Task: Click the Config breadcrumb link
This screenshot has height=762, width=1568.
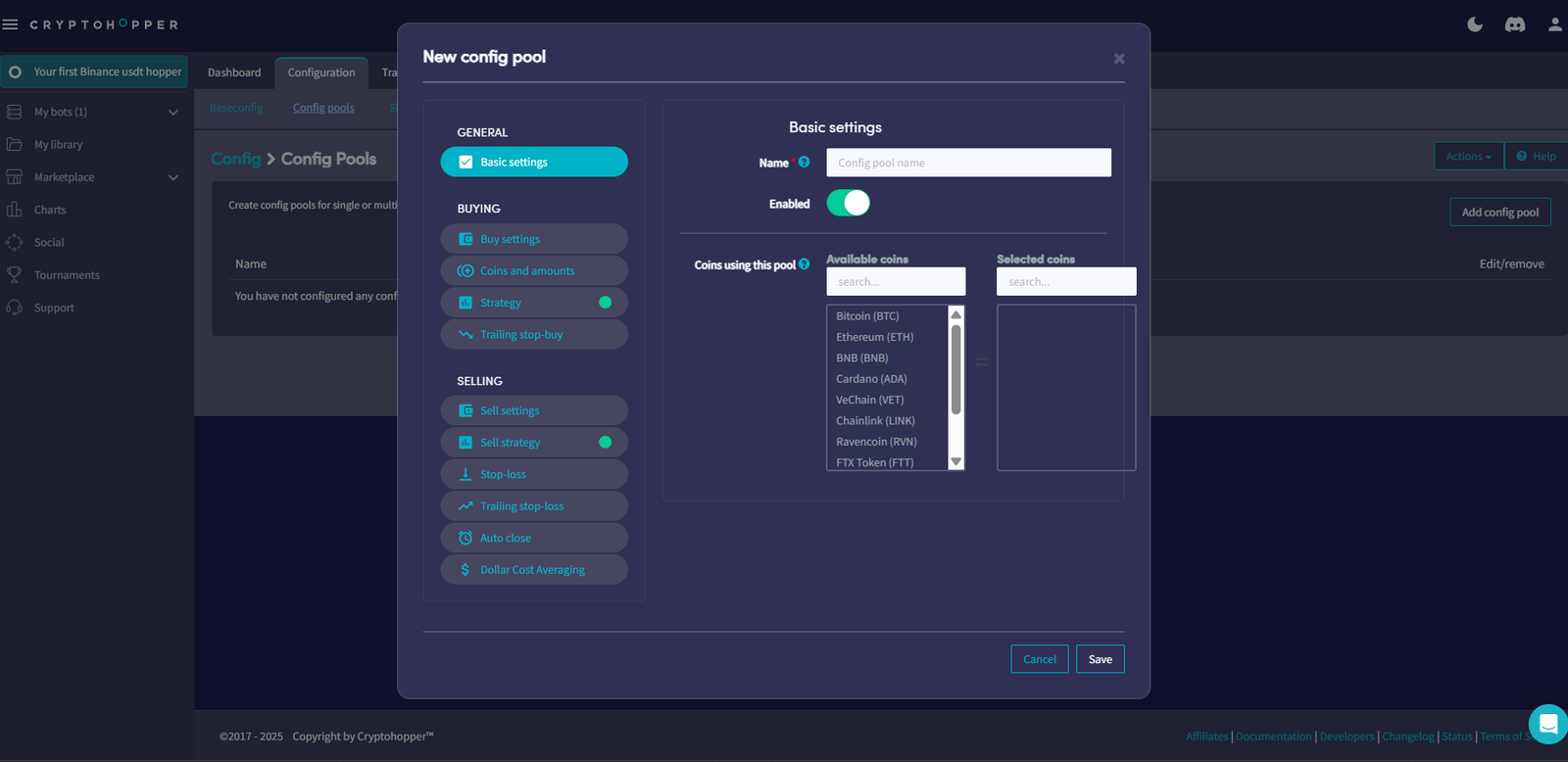Action: 236,159
